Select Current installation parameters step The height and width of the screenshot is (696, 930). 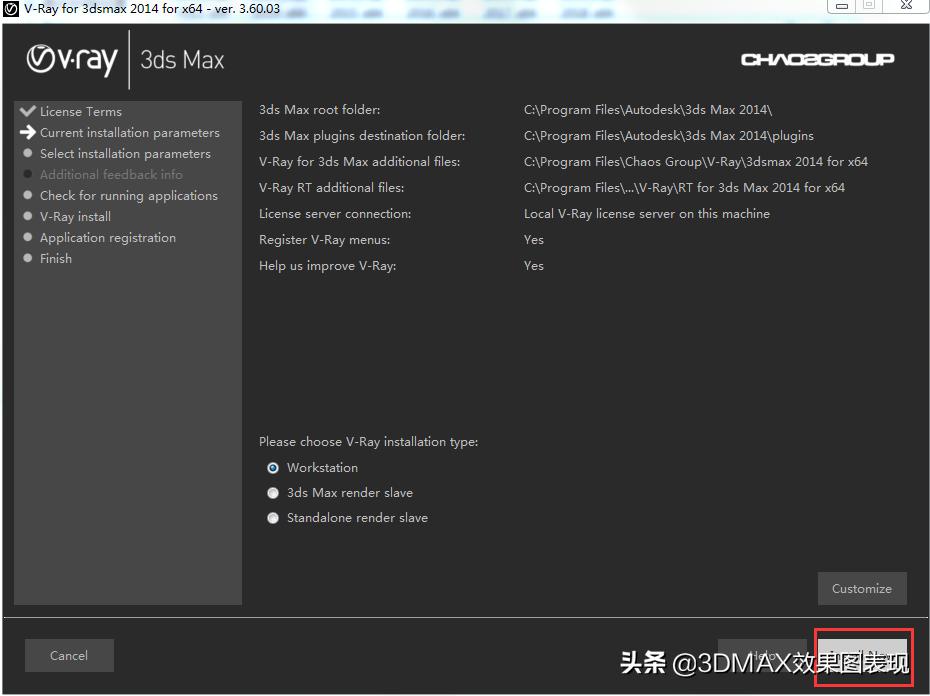129,132
